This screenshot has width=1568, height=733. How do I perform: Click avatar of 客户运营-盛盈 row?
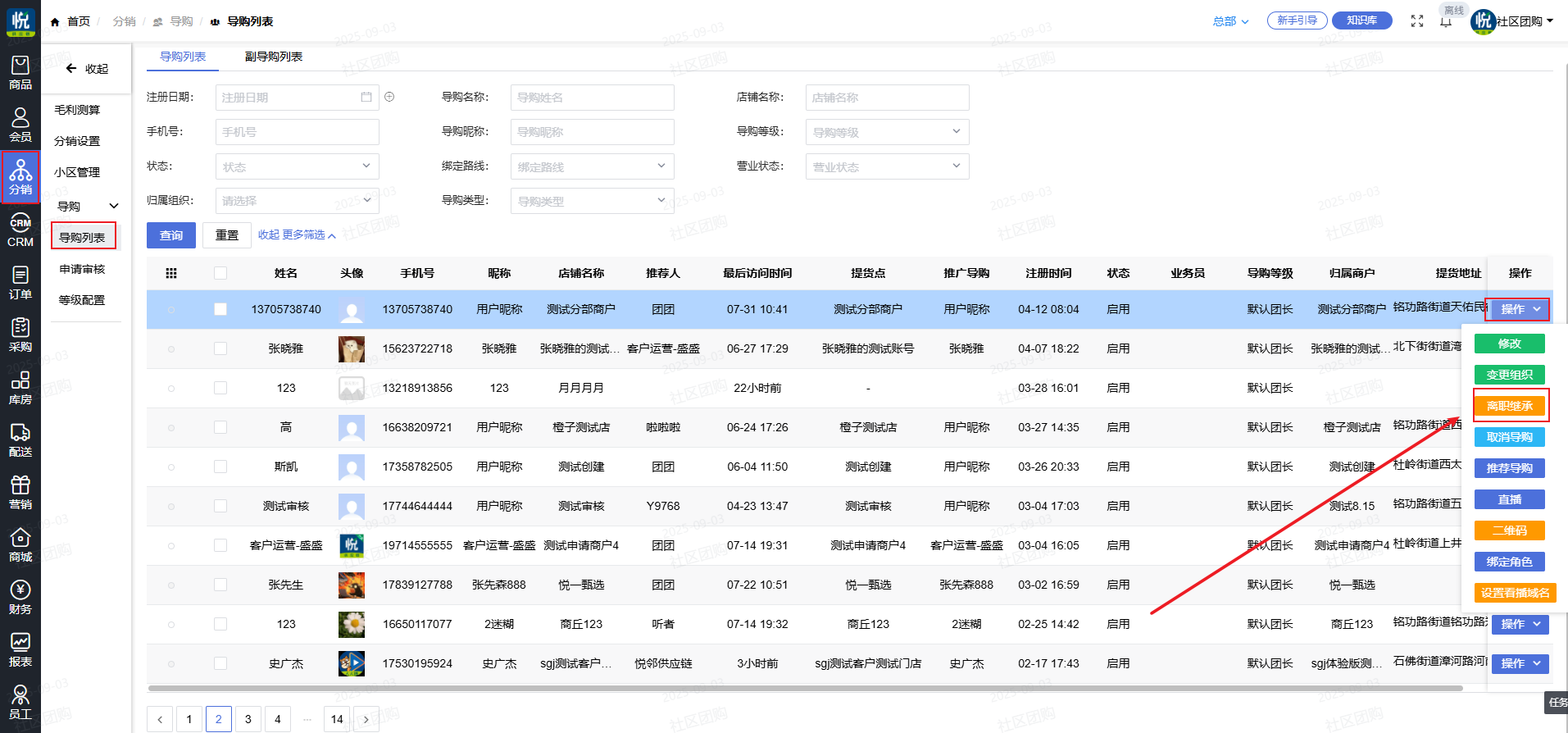click(352, 545)
